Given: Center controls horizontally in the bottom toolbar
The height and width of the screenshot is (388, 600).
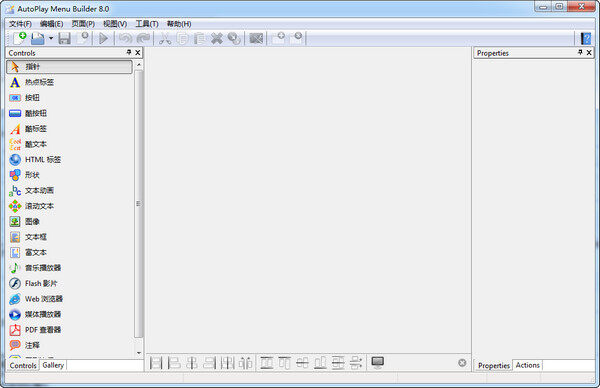Looking at the screenshot, I should [x=192, y=363].
